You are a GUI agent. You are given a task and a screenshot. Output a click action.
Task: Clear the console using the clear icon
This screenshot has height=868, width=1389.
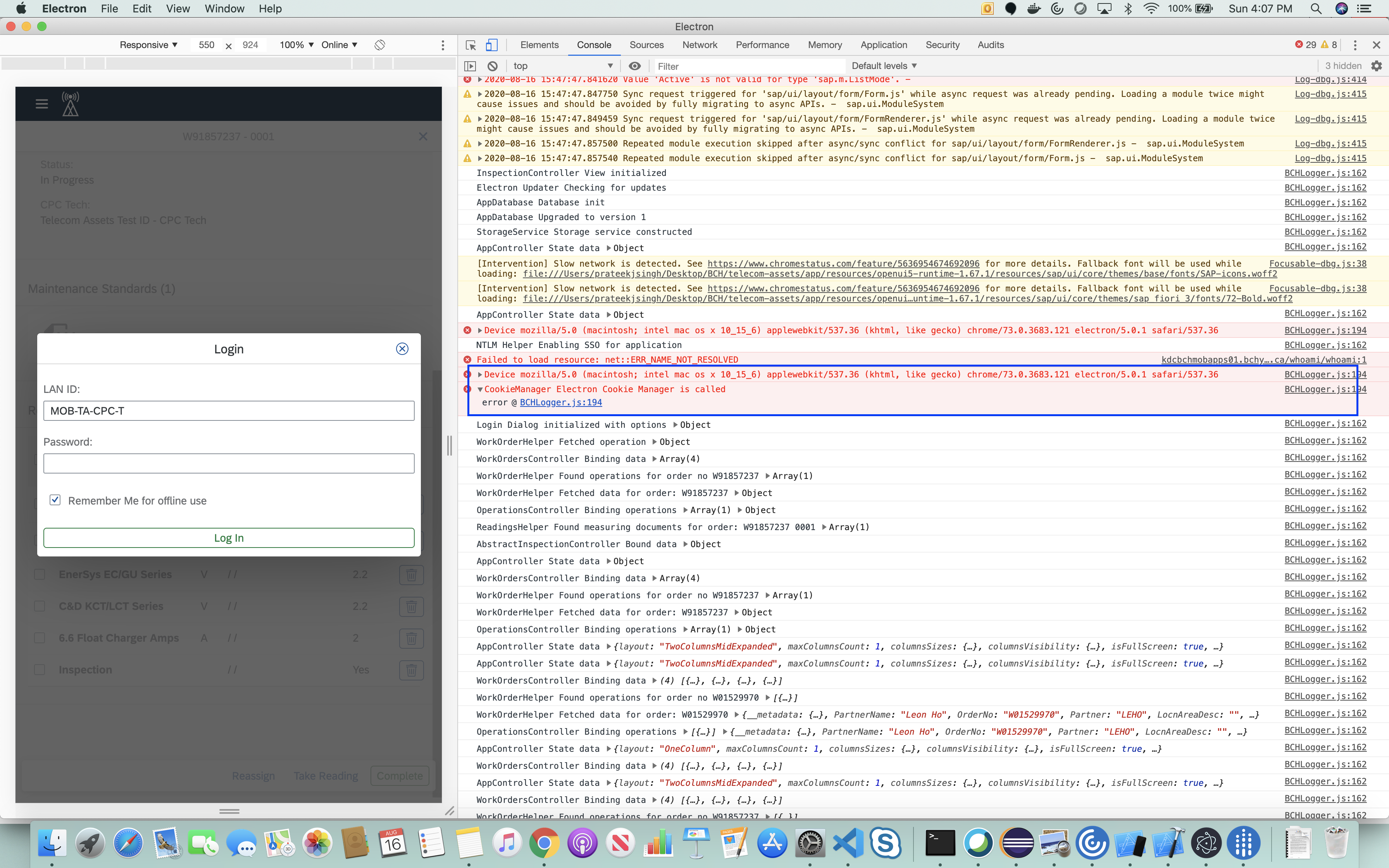point(493,65)
